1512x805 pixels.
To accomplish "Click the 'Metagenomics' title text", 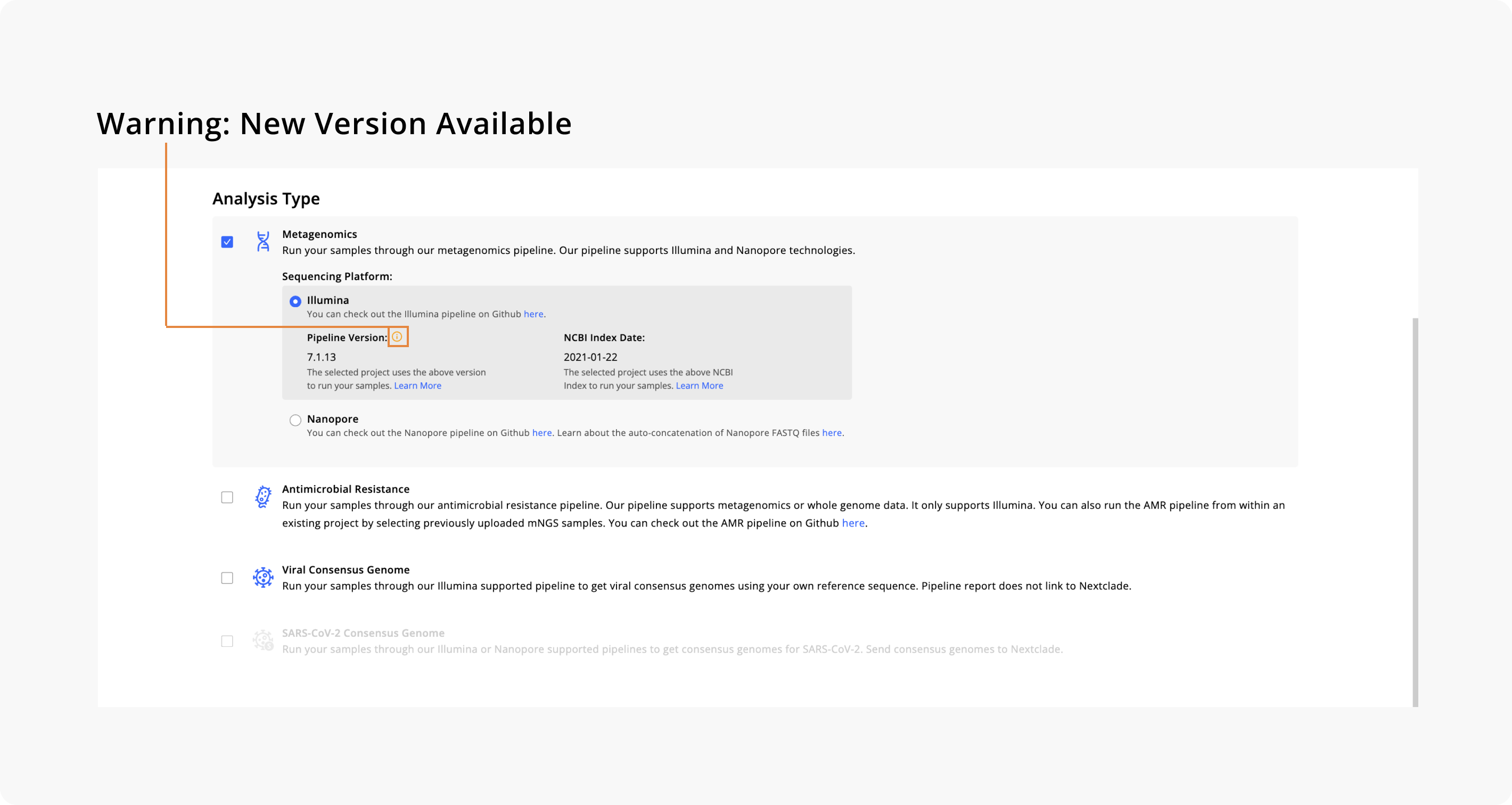I will click(x=319, y=234).
